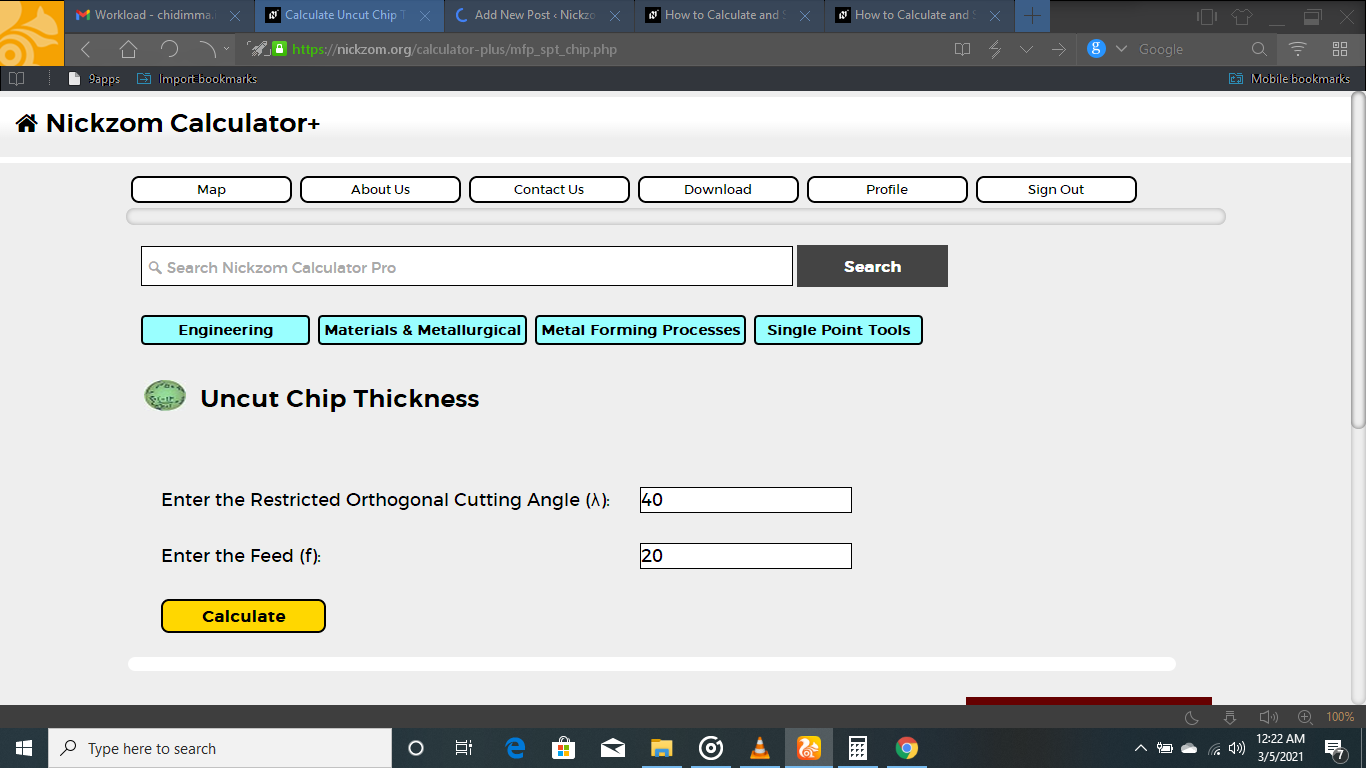This screenshot has width=1366, height=768.
Task: Open Calculator app from taskbar
Action: coord(857,748)
